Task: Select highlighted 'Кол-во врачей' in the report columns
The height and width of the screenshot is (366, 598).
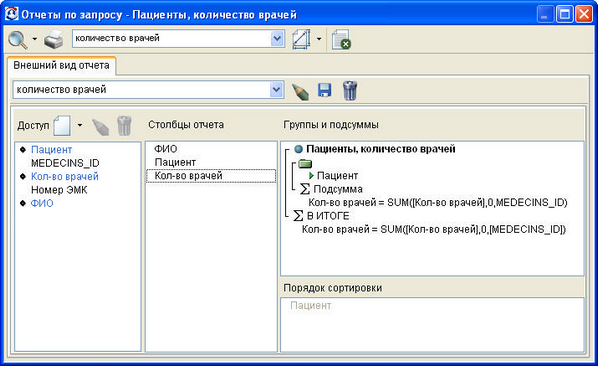Action: [211, 176]
